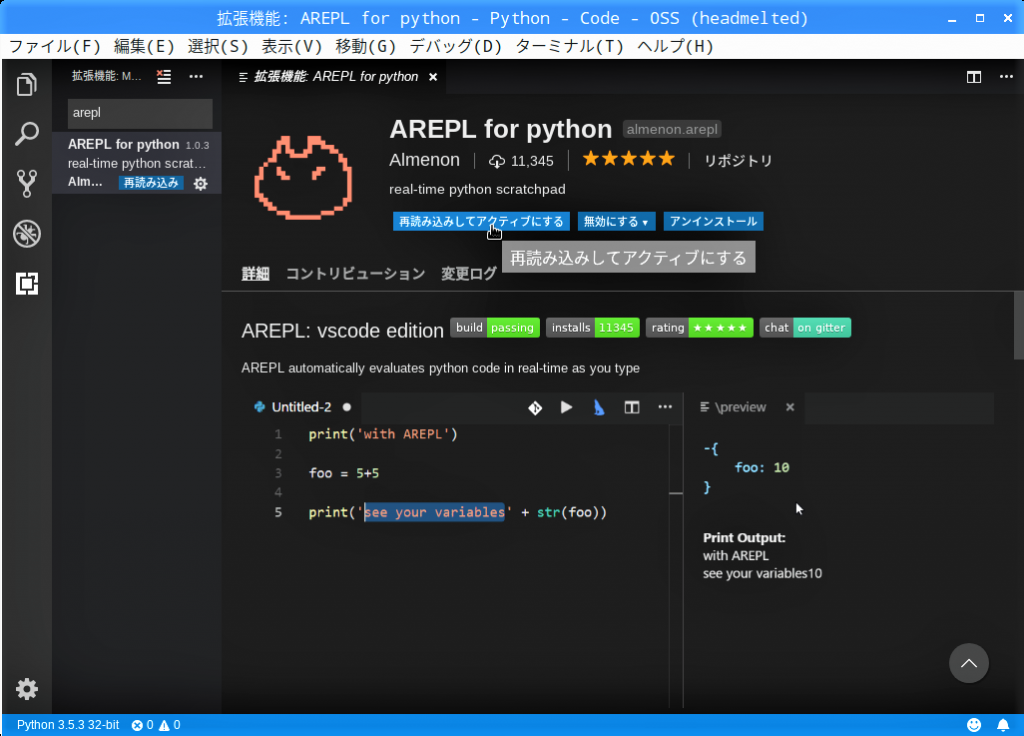Screen dimensions: 1024x736
Task: Open the 選択(S) menu
Action: (x=218, y=46)
